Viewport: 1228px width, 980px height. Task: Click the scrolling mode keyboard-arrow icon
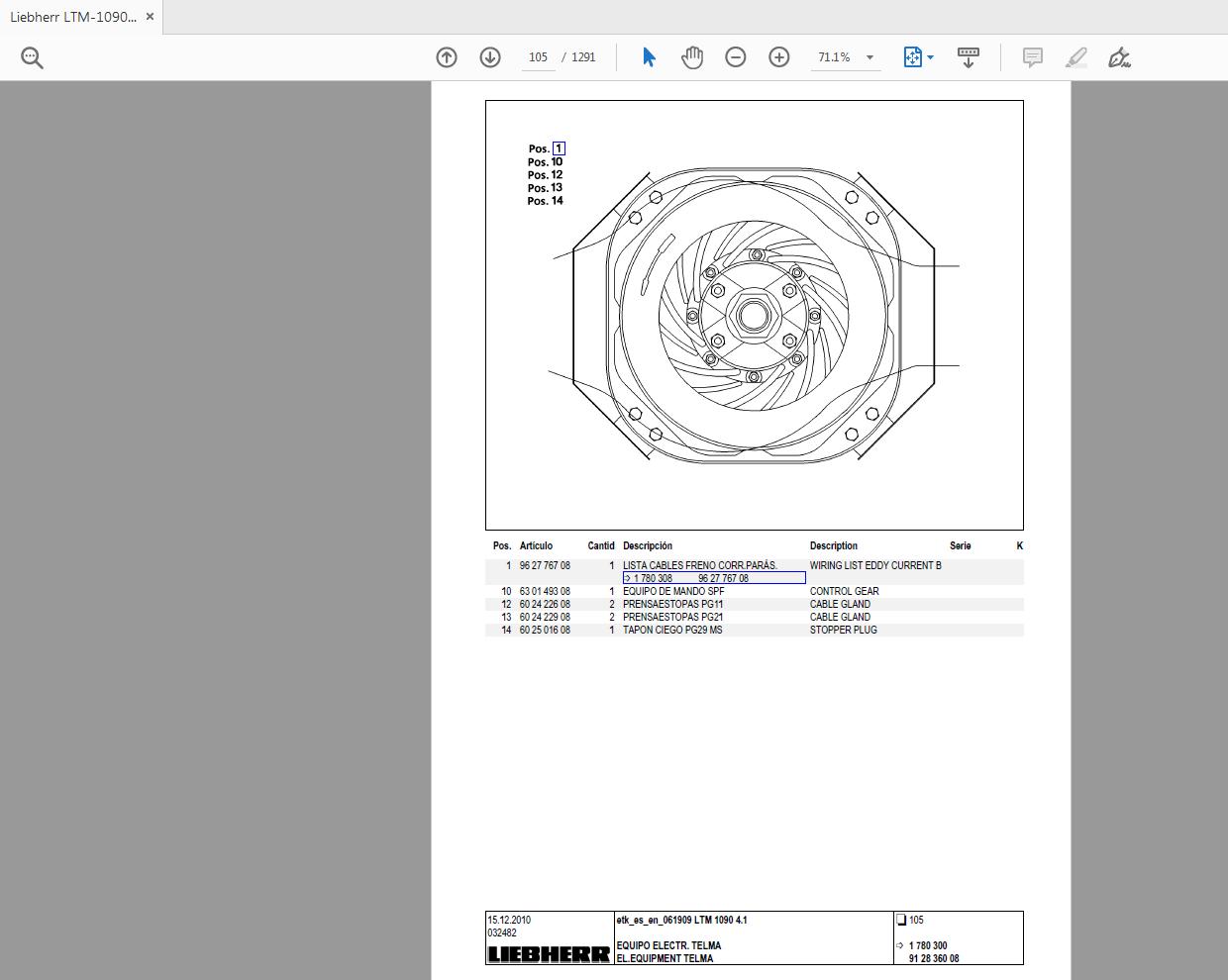(969, 57)
